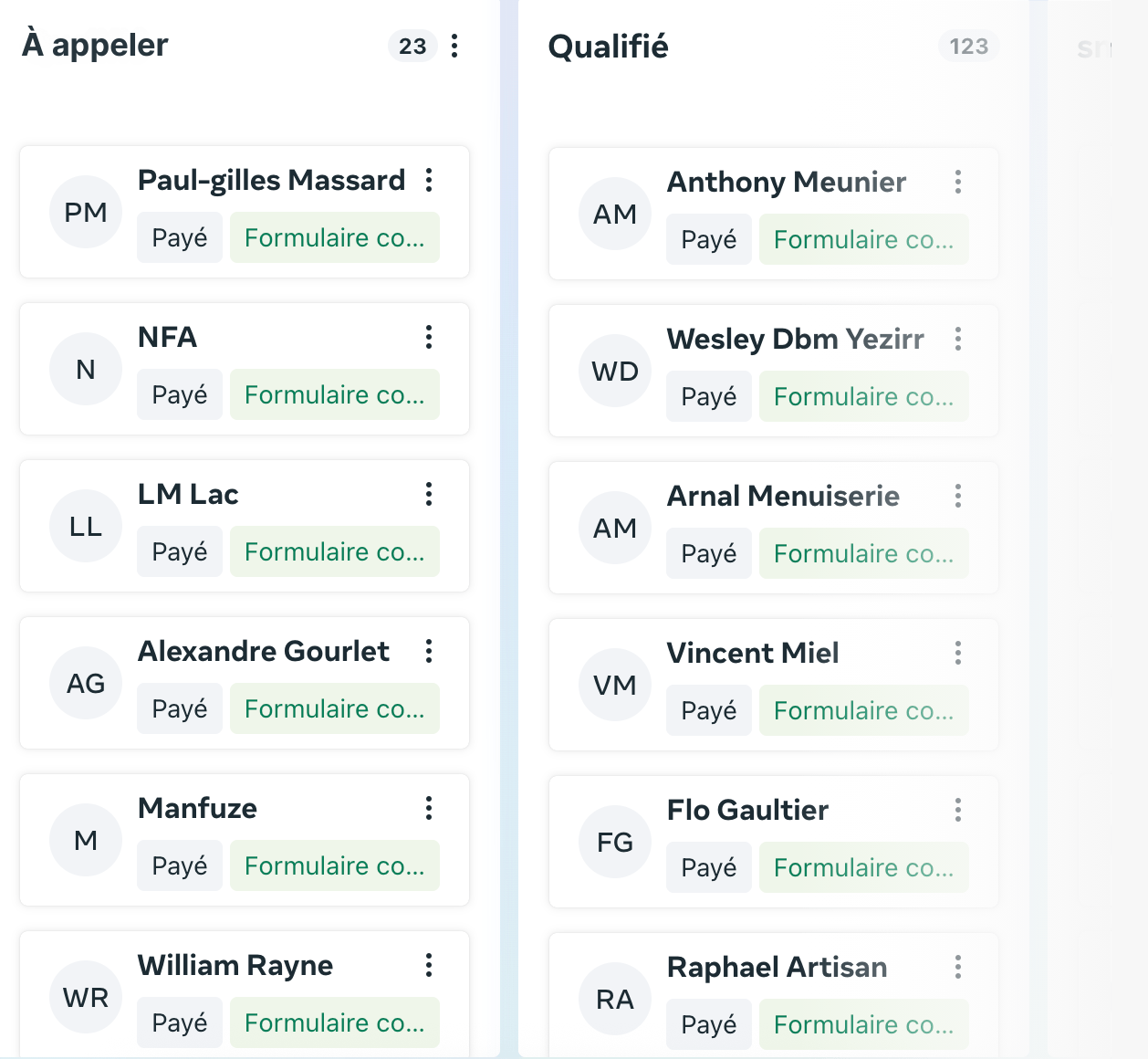Open options menu for Vincent Miel

958,653
